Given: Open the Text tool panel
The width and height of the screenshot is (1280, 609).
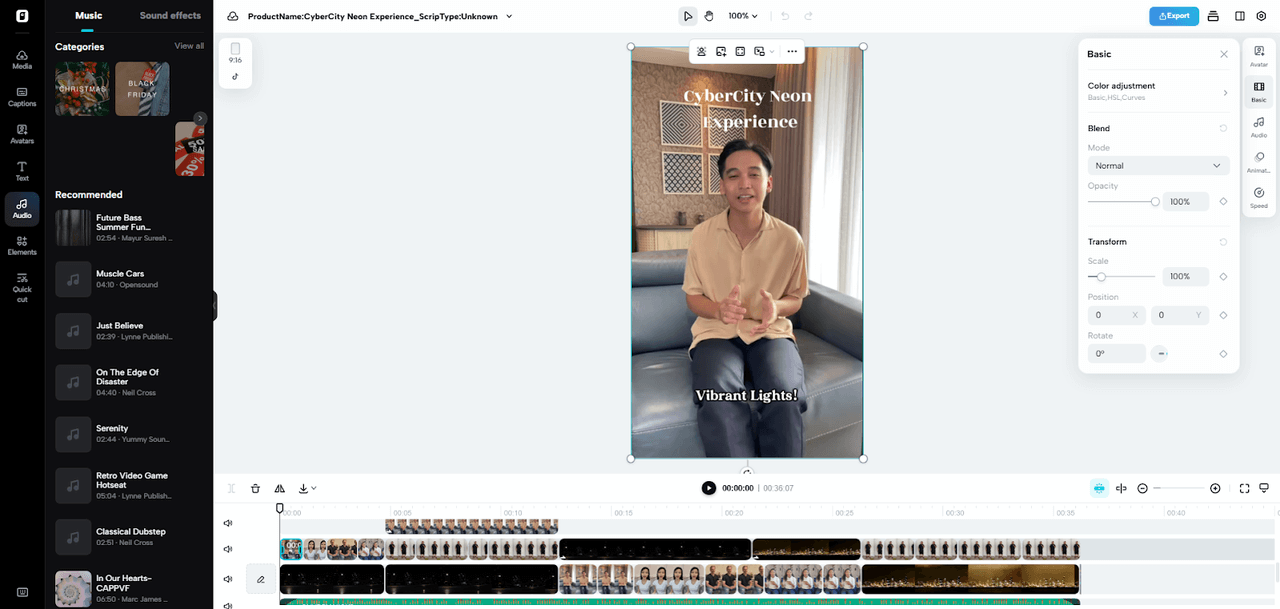Looking at the screenshot, I should pyautogui.click(x=22, y=171).
